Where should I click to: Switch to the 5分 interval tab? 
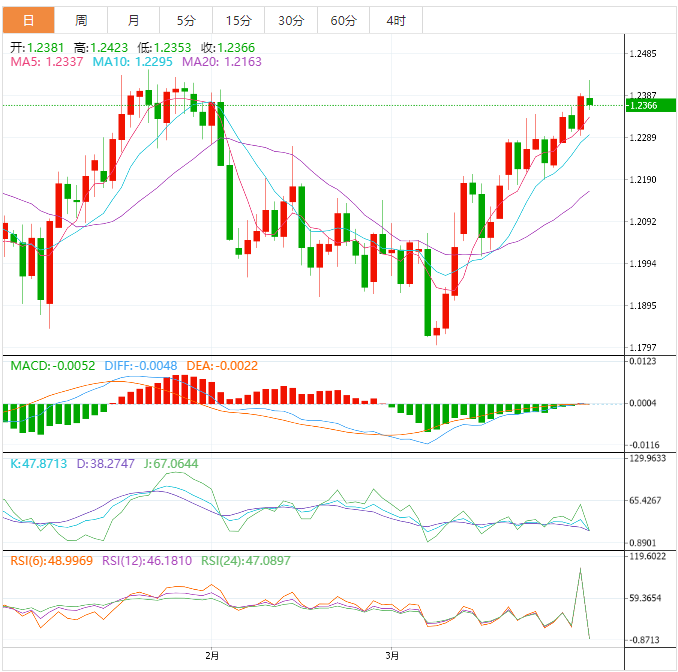(186, 20)
